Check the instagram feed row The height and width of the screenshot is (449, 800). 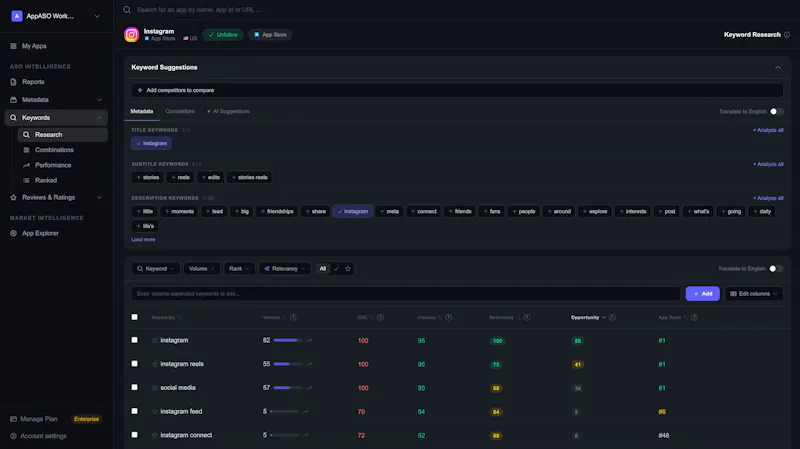(135, 411)
